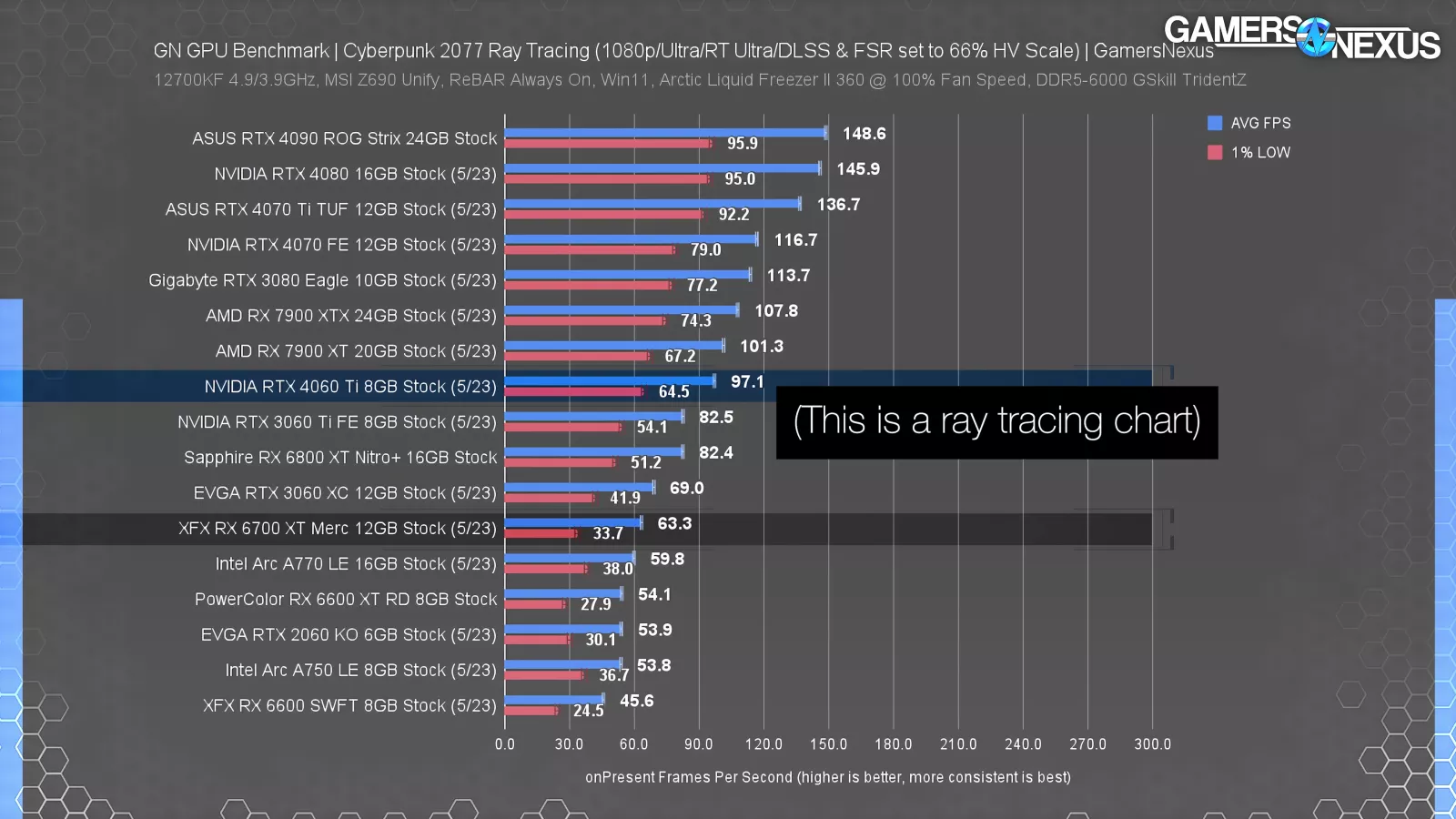Select the AMD RX 7900 XTX 24GB label

pos(350,316)
